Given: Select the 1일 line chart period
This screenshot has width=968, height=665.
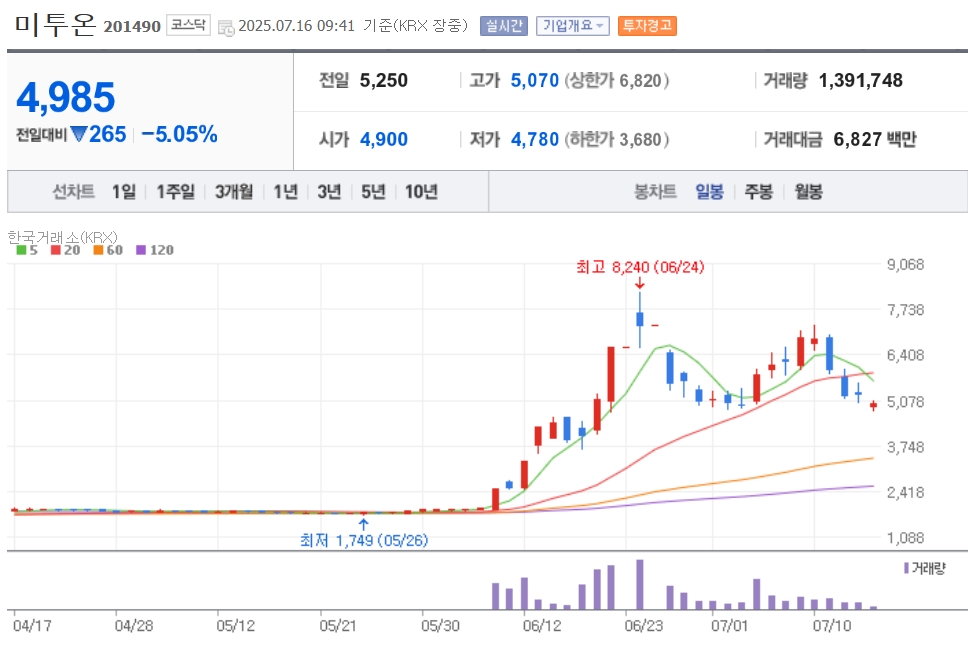Looking at the screenshot, I should pyautogui.click(x=123, y=192).
